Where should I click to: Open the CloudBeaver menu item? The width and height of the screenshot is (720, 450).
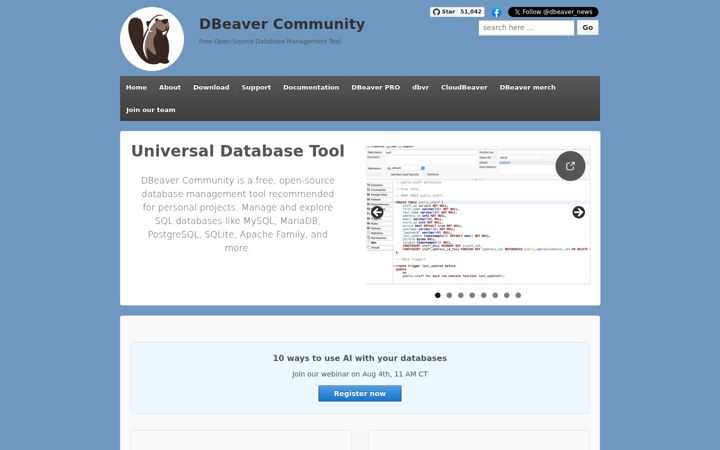pyautogui.click(x=464, y=87)
